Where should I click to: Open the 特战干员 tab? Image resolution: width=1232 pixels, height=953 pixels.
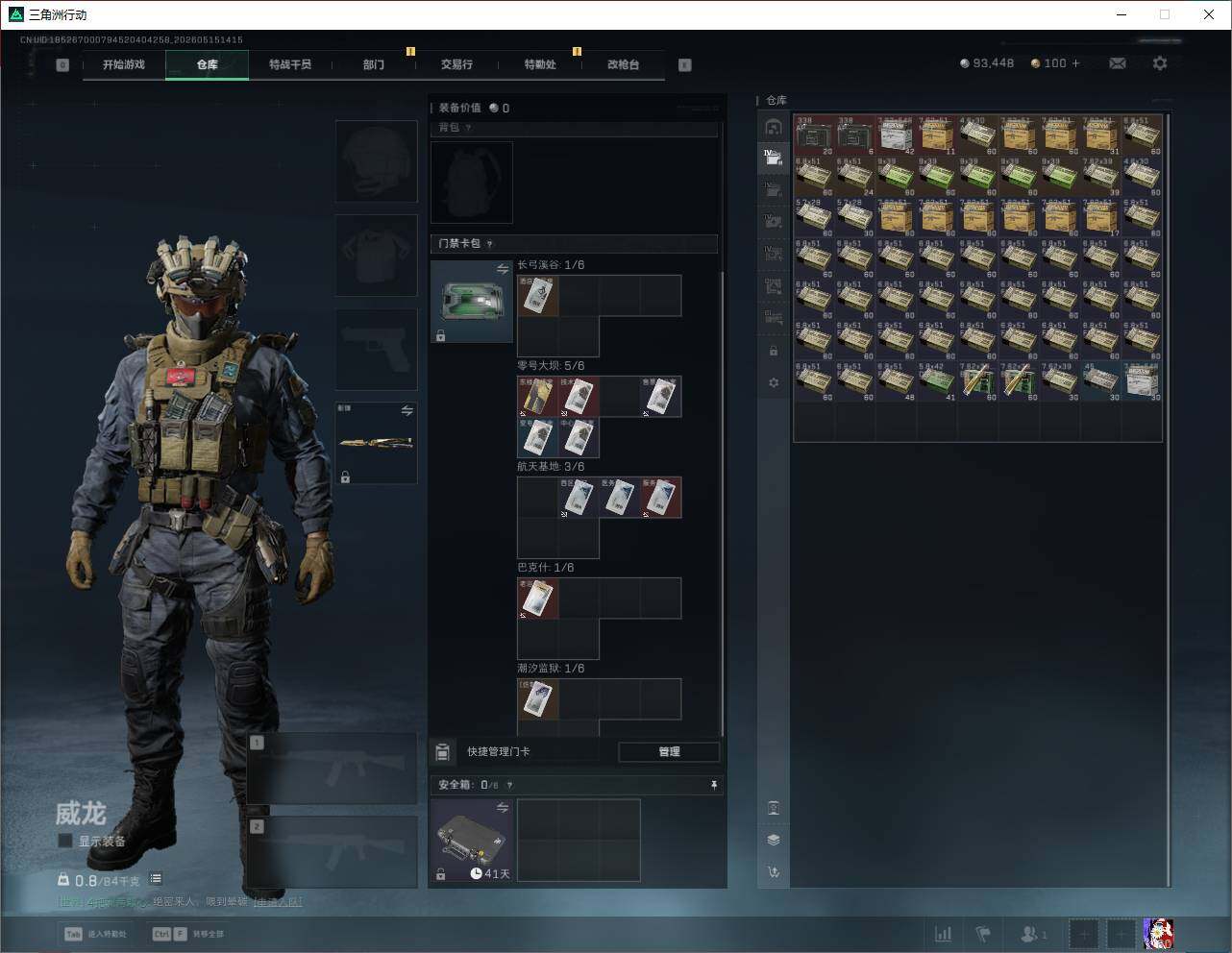pos(290,64)
